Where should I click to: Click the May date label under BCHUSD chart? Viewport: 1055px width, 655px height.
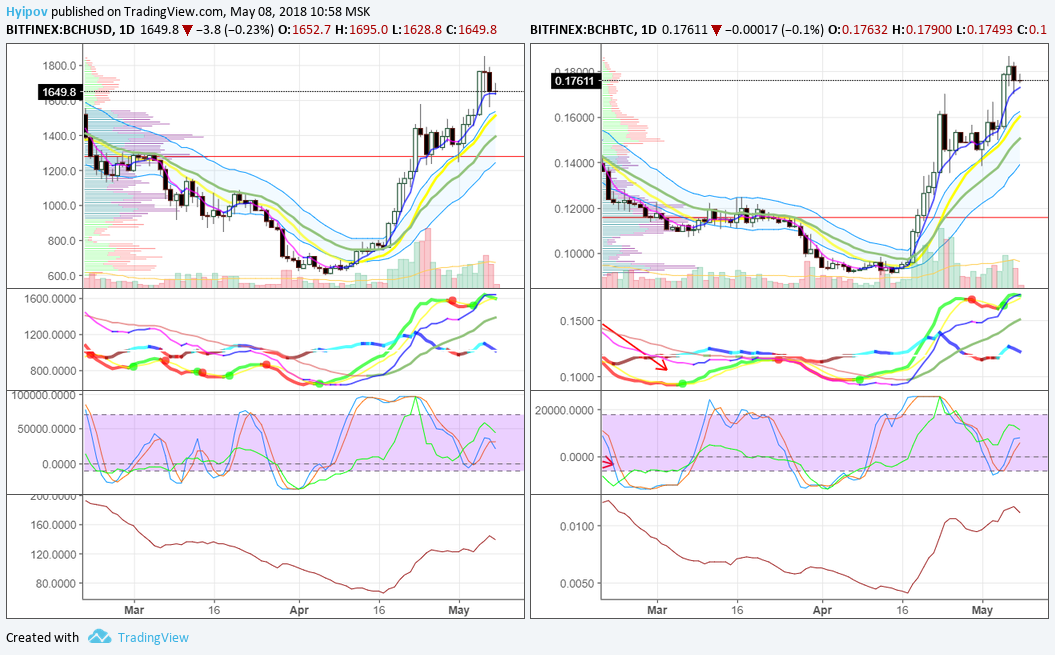458,610
